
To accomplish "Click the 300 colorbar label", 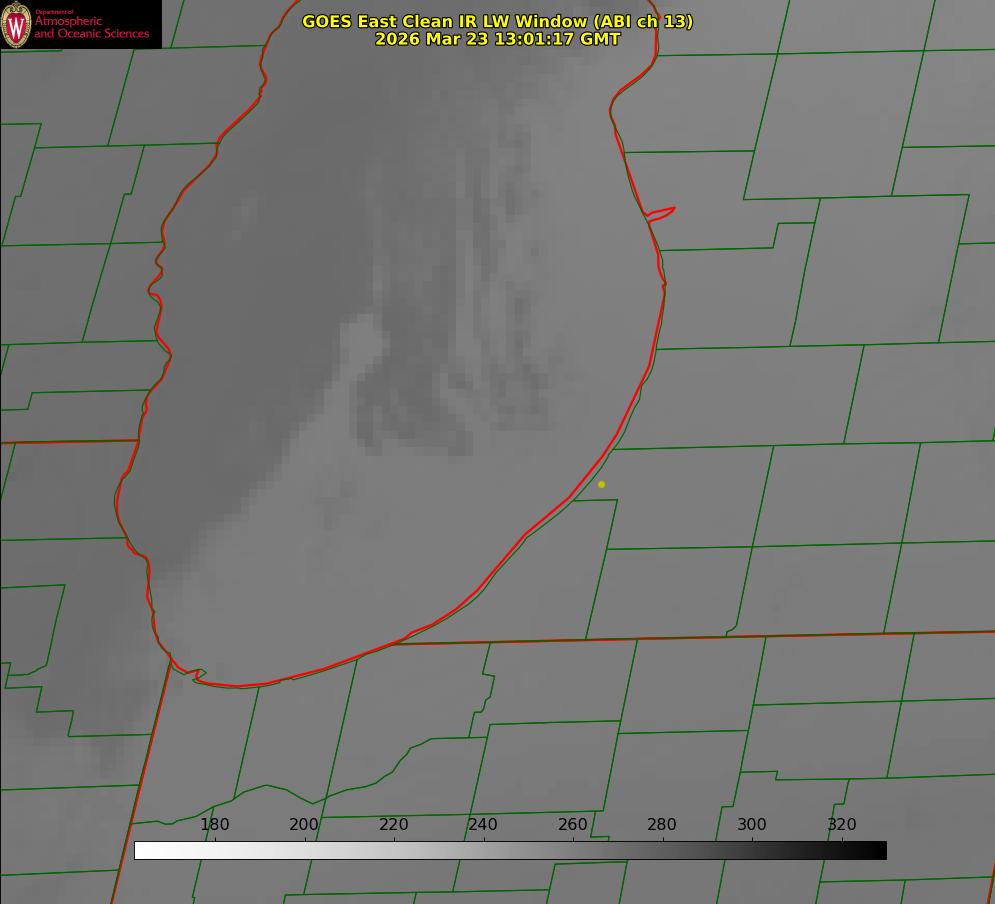I will click(752, 825).
